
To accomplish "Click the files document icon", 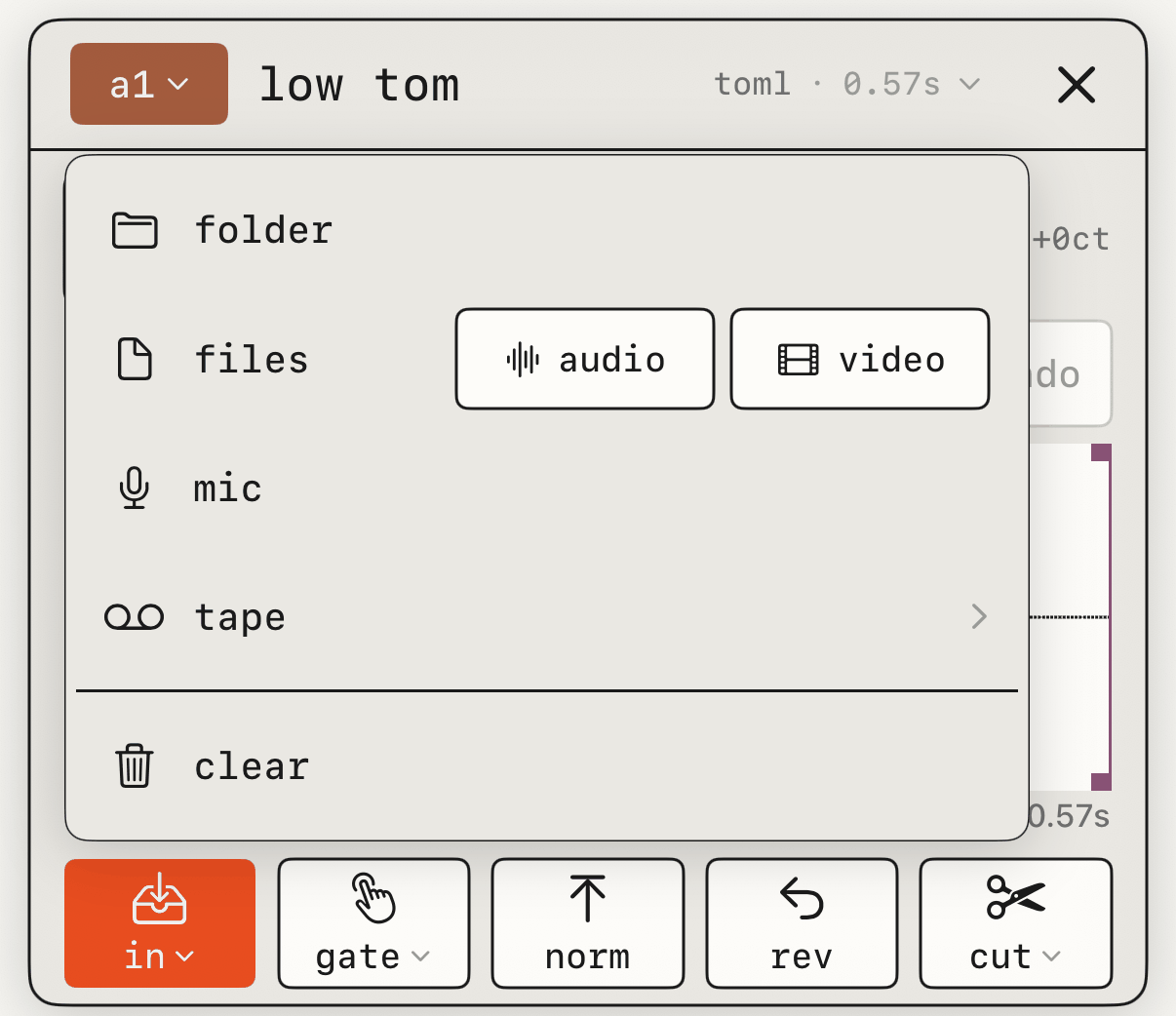I will pyautogui.click(x=135, y=359).
